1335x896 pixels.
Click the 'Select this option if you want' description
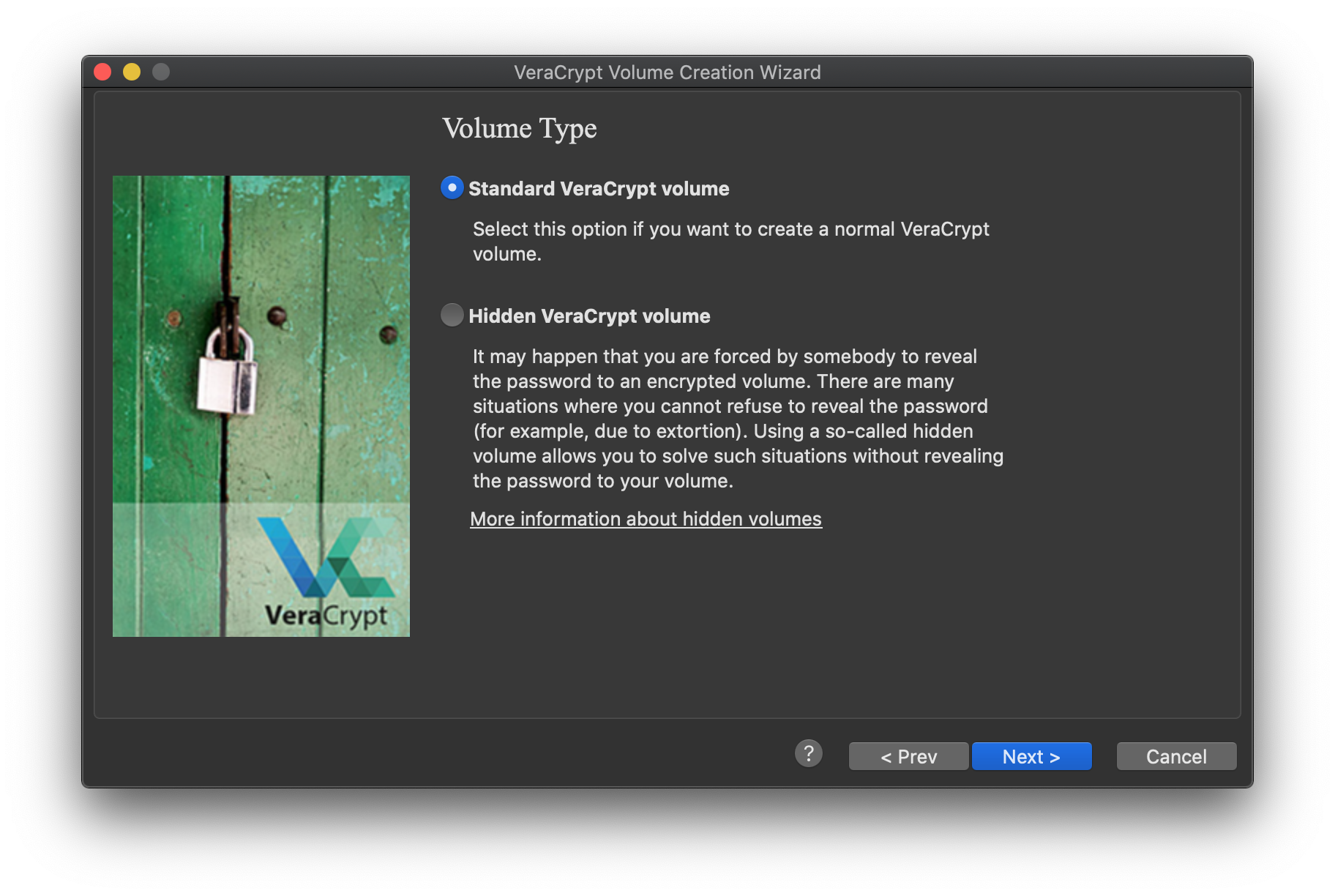730,242
